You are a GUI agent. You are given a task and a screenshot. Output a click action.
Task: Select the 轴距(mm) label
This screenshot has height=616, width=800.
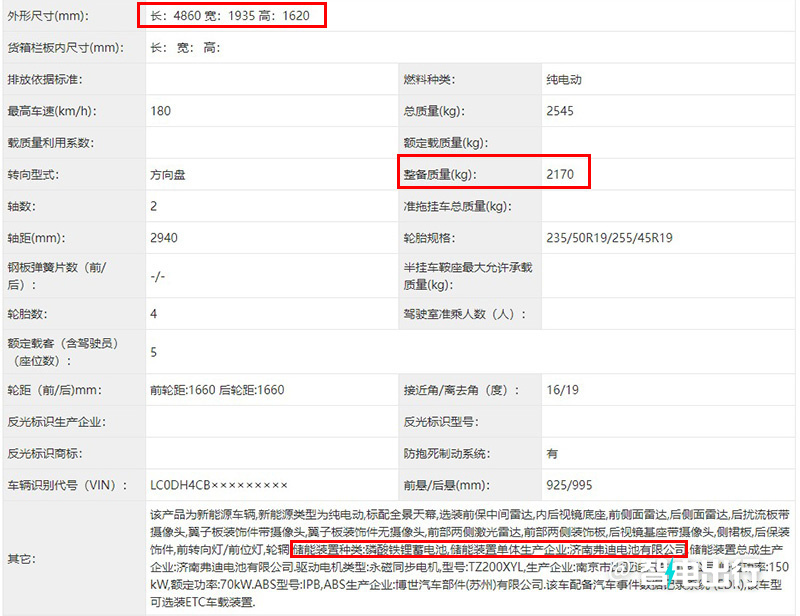(x=36, y=238)
